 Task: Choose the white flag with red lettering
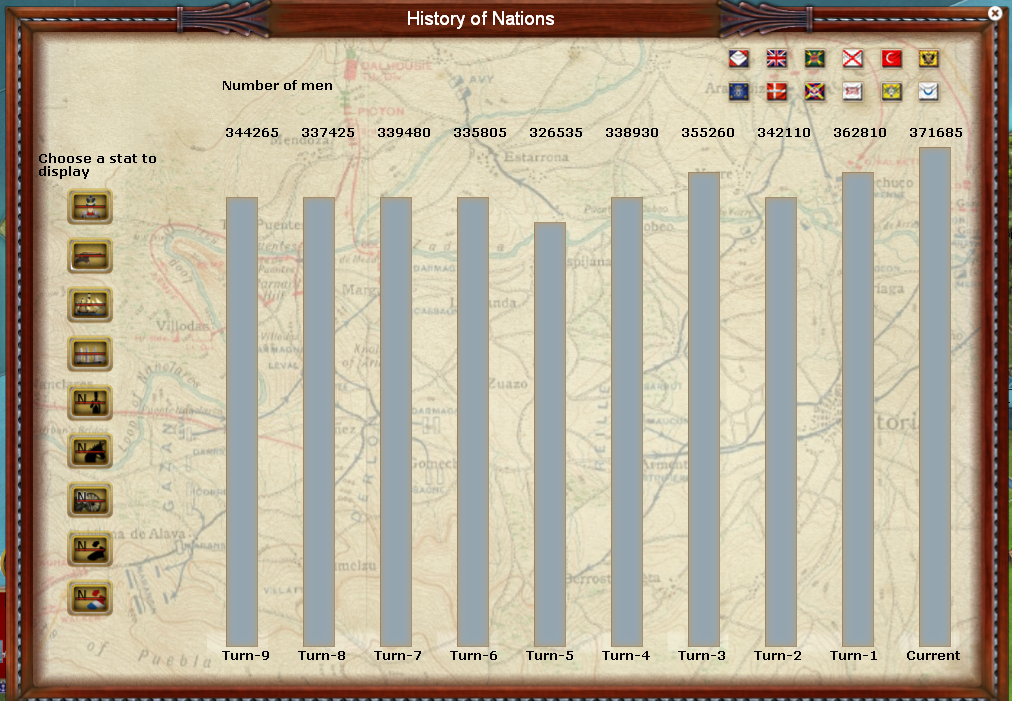(x=853, y=92)
